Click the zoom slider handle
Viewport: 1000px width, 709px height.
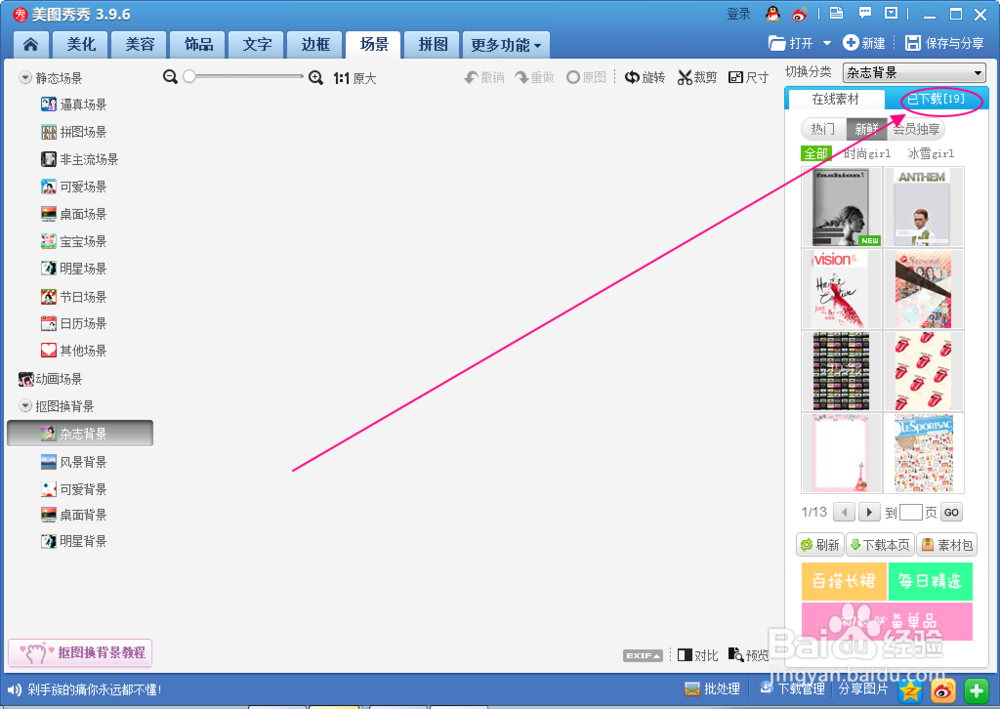point(189,77)
